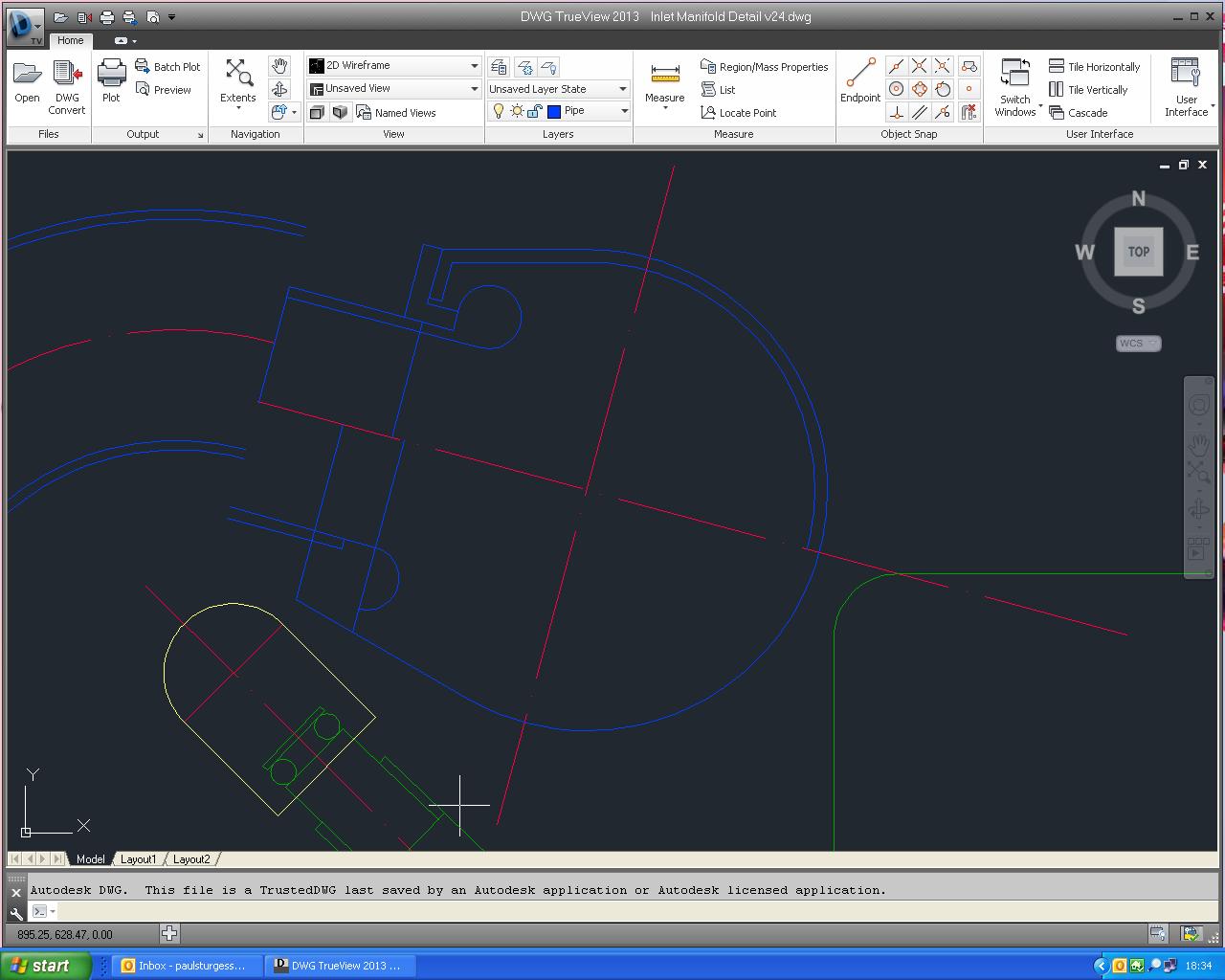Select the Pan hand tool
1225x980 pixels.
click(279, 66)
